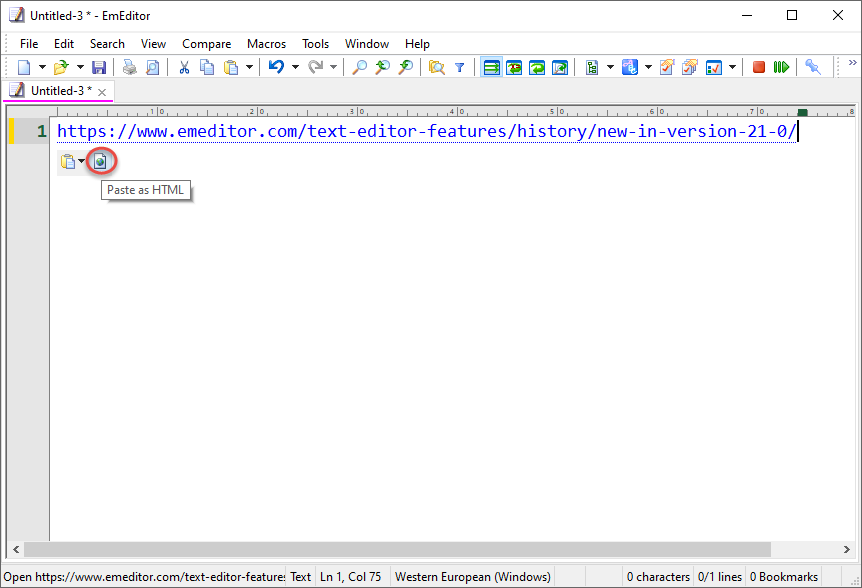Click the horizontal scrollbar left arrow
Viewport: 862px width, 588px height.
[x=16, y=549]
